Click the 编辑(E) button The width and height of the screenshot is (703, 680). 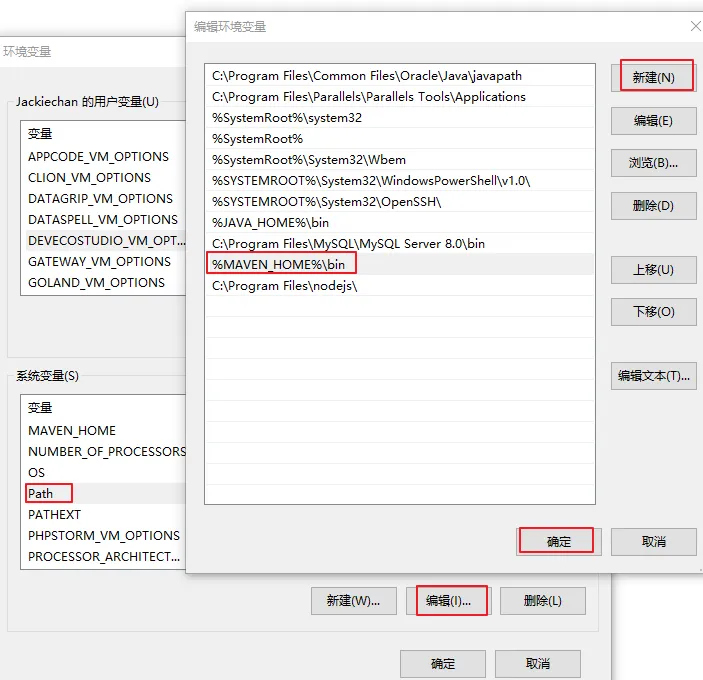point(653,120)
